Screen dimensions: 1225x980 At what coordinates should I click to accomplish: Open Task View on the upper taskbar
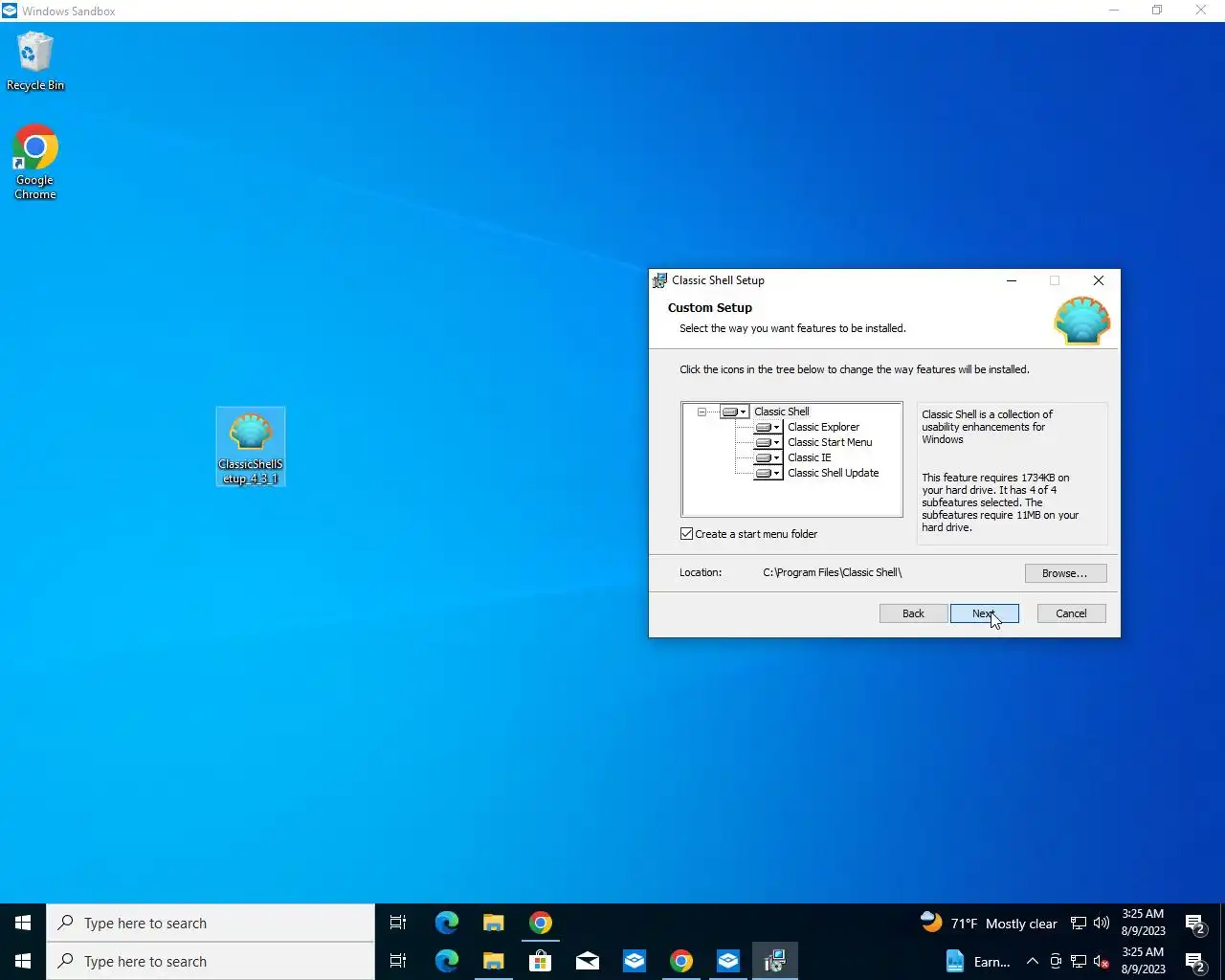pos(398,923)
